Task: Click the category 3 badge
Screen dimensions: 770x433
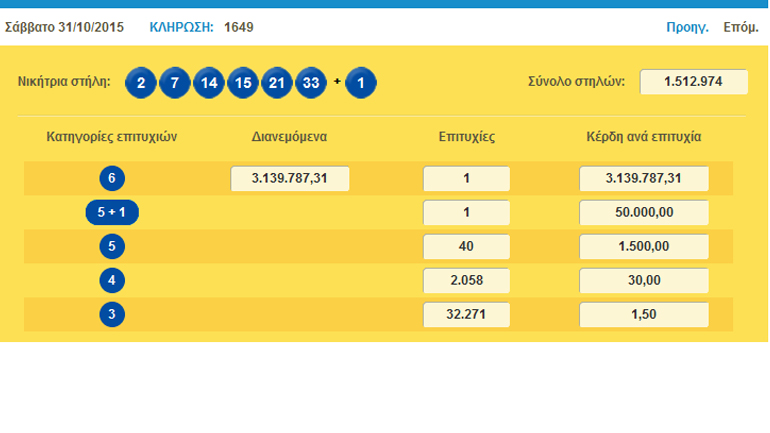Action: click(113, 315)
